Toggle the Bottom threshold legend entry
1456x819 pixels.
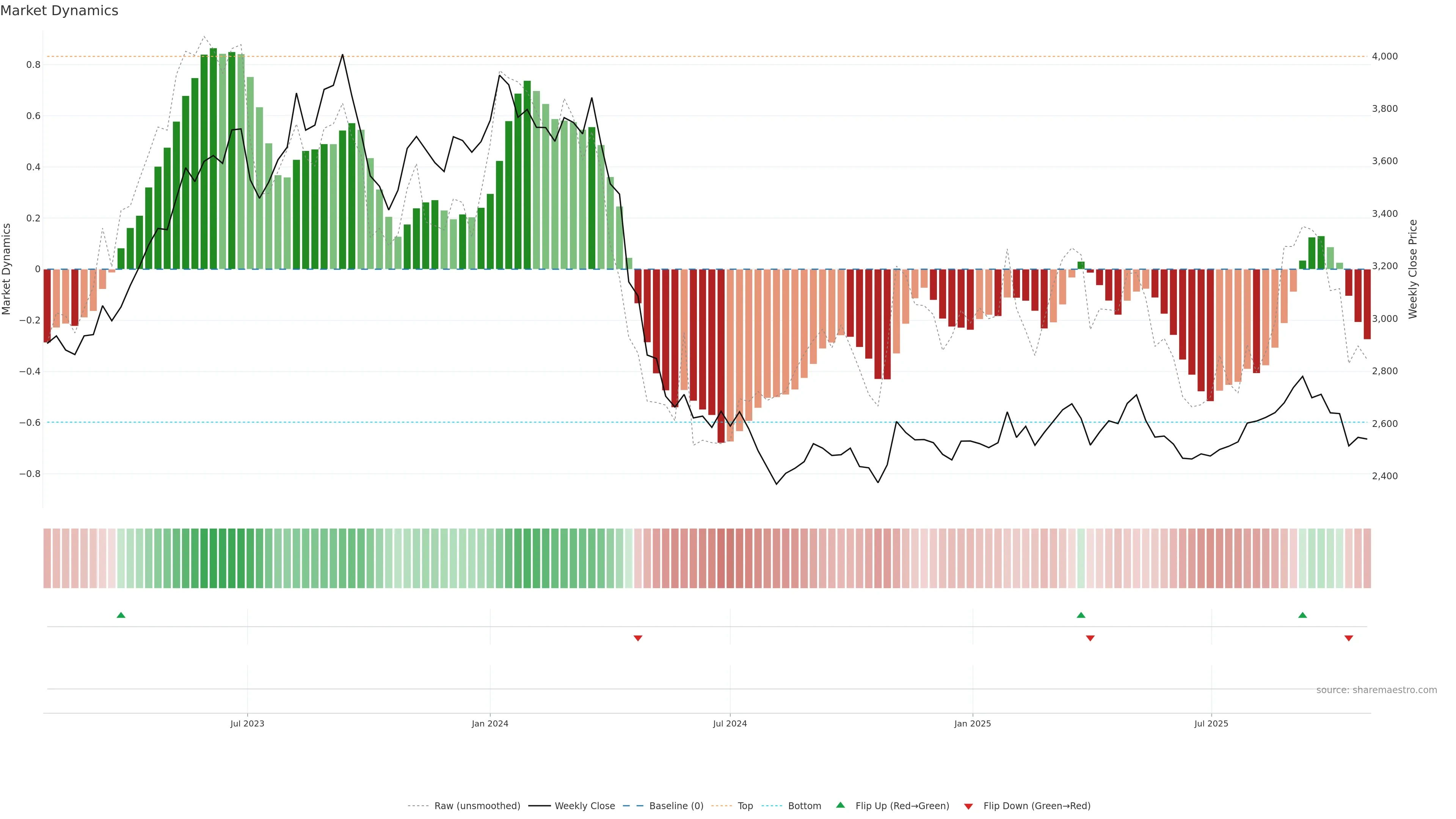coord(804,806)
